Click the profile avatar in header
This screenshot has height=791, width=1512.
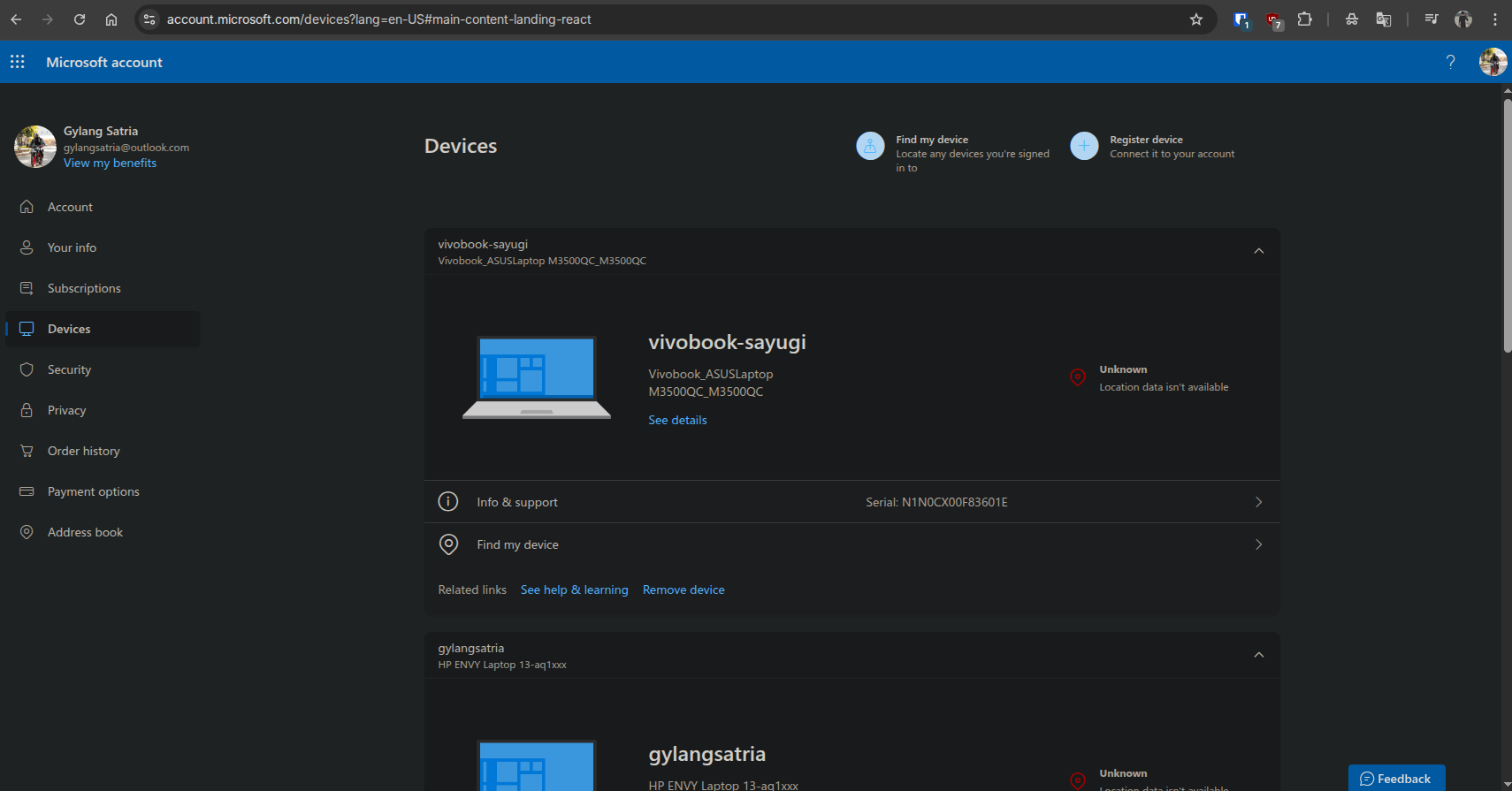click(x=1493, y=62)
